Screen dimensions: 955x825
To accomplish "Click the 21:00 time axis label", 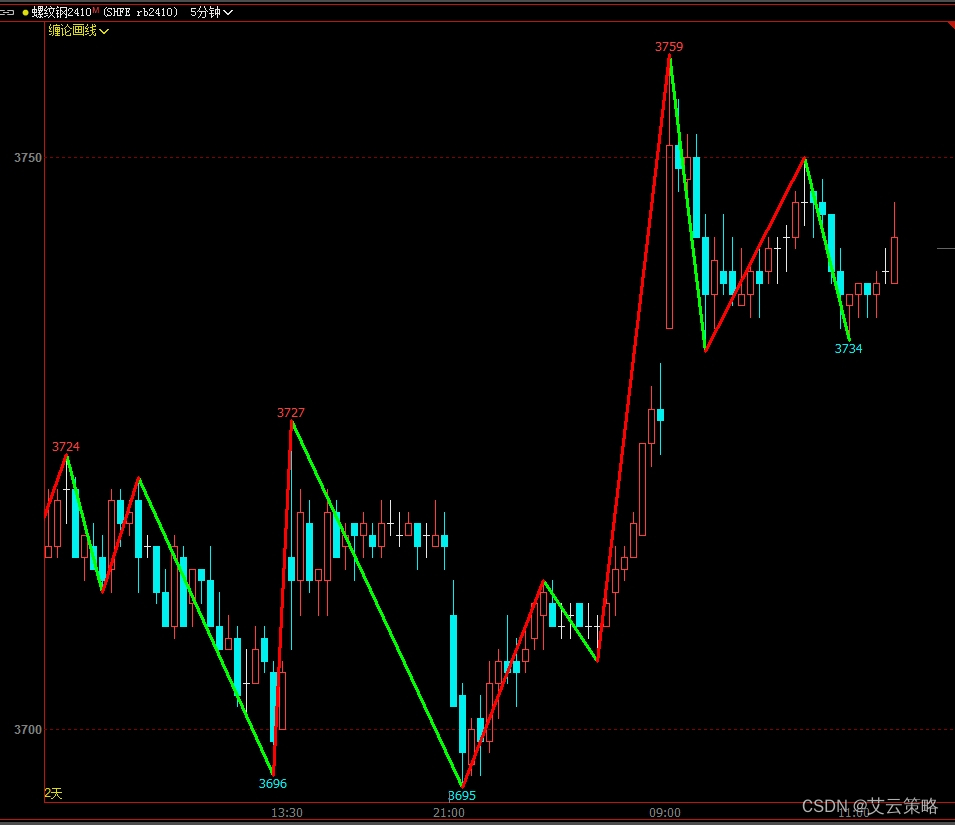I will (x=449, y=813).
